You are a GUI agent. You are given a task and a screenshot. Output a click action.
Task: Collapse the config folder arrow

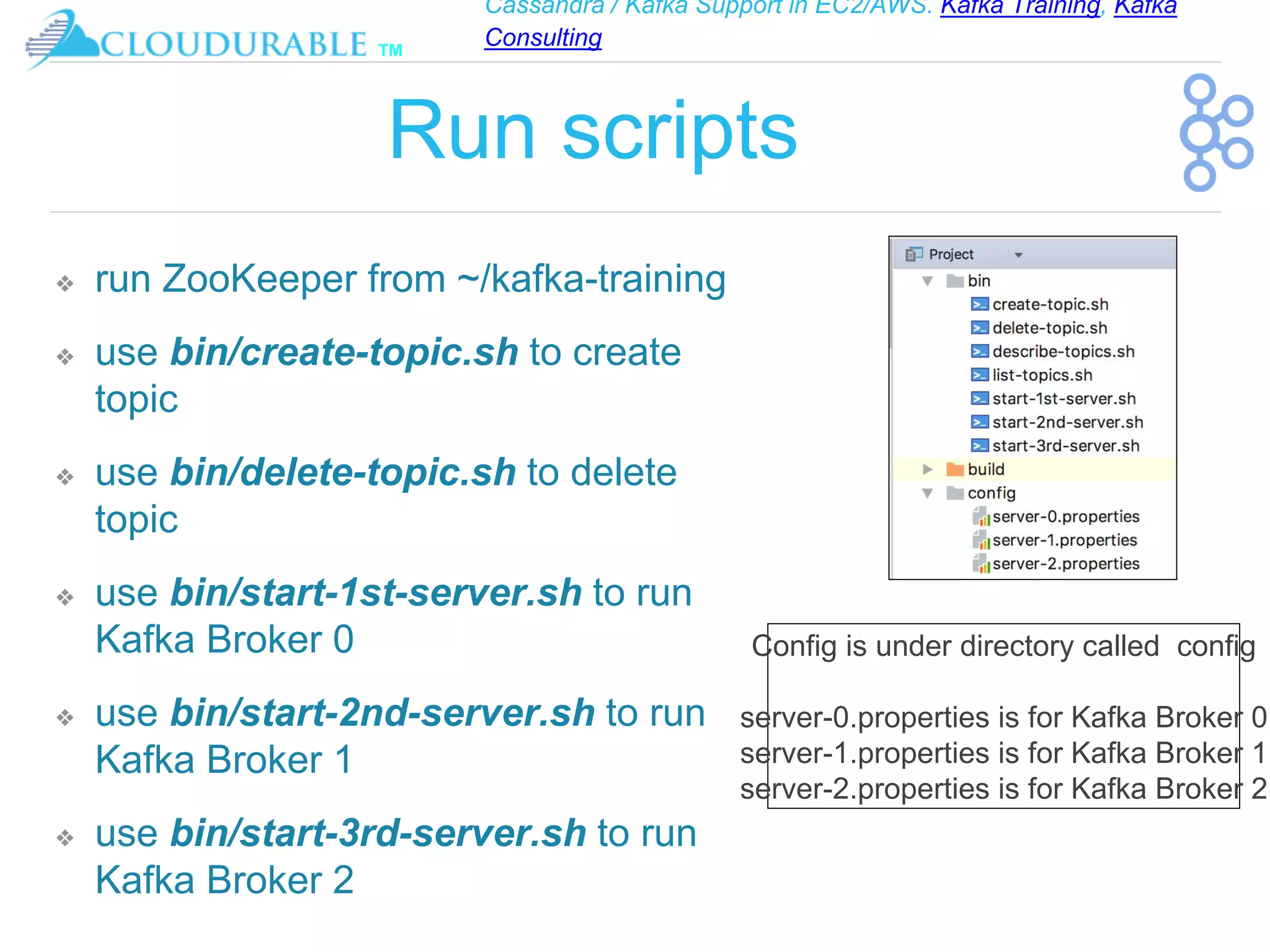[x=928, y=493]
